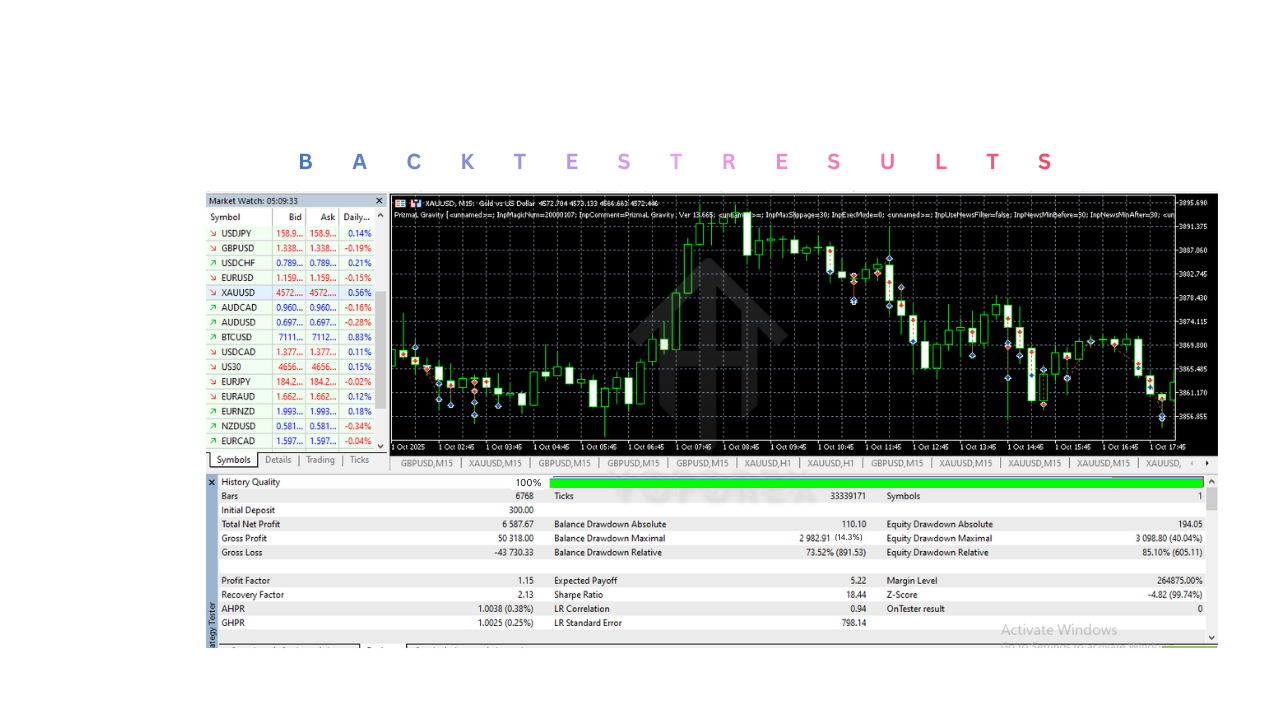This screenshot has width=1280, height=720.
Task: Click the trade levels icon in chart header
Action: [x=415, y=203]
